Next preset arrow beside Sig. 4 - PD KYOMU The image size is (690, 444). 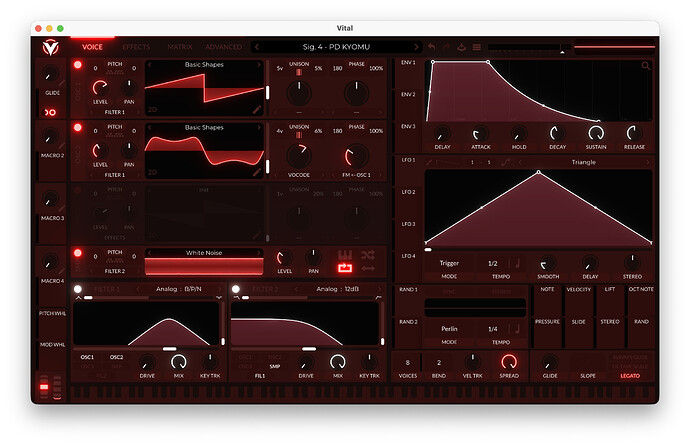[x=416, y=47]
